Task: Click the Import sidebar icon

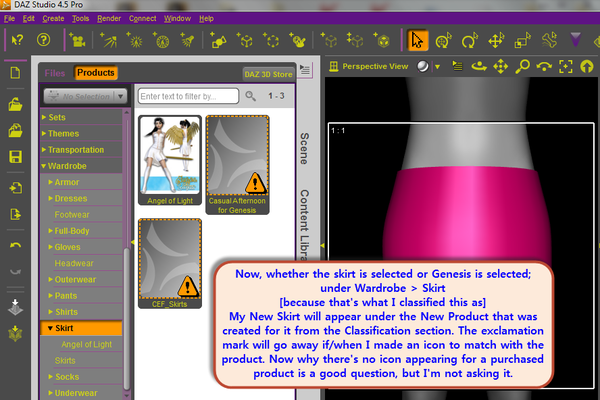Action: tap(15, 188)
